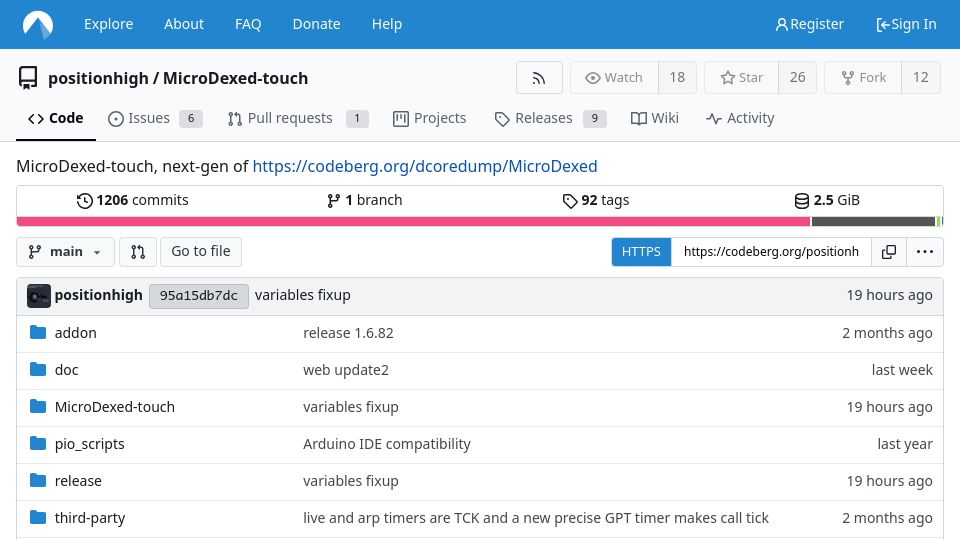The width and height of the screenshot is (960, 540).
Task: Open the Code tab
Action: [56, 118]
